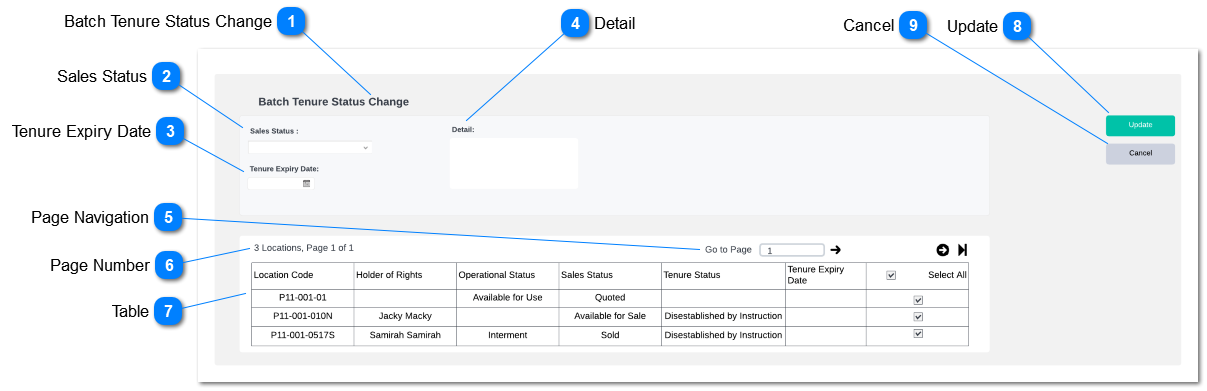Click the Cancel button
Image resolution: width=1207 pixels, height=391 pixels.
coord(1140,154)
